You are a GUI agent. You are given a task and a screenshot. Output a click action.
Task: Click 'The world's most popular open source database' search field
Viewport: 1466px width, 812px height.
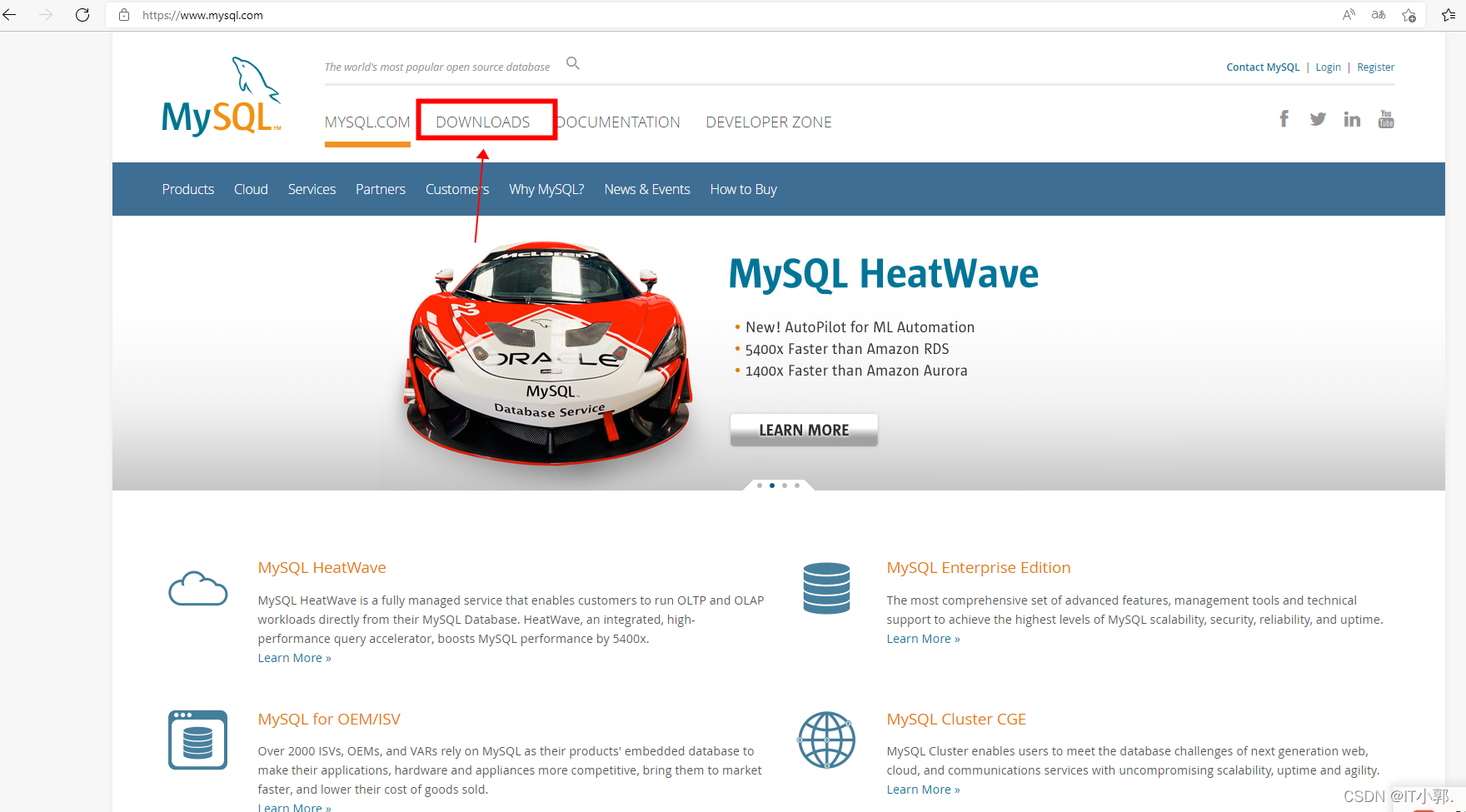point(437,67)
